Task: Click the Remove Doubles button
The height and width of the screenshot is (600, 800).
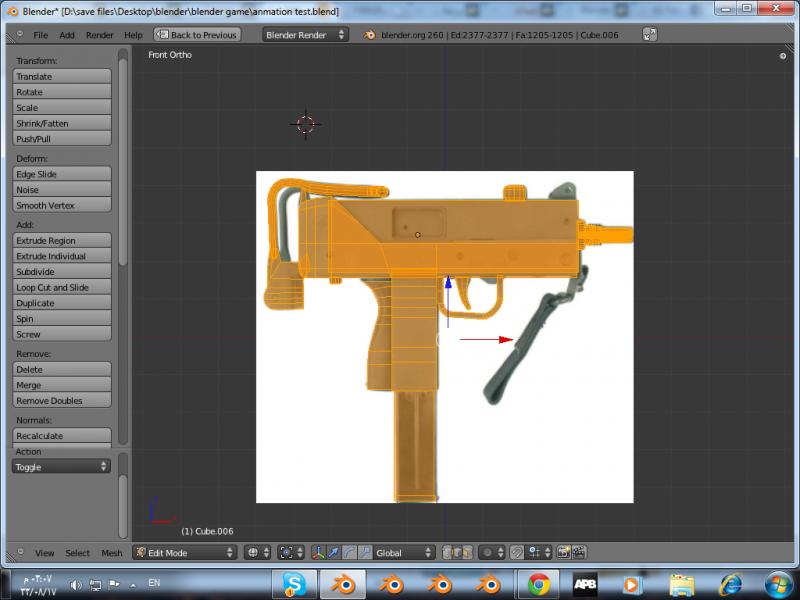Action: point(61,401)
